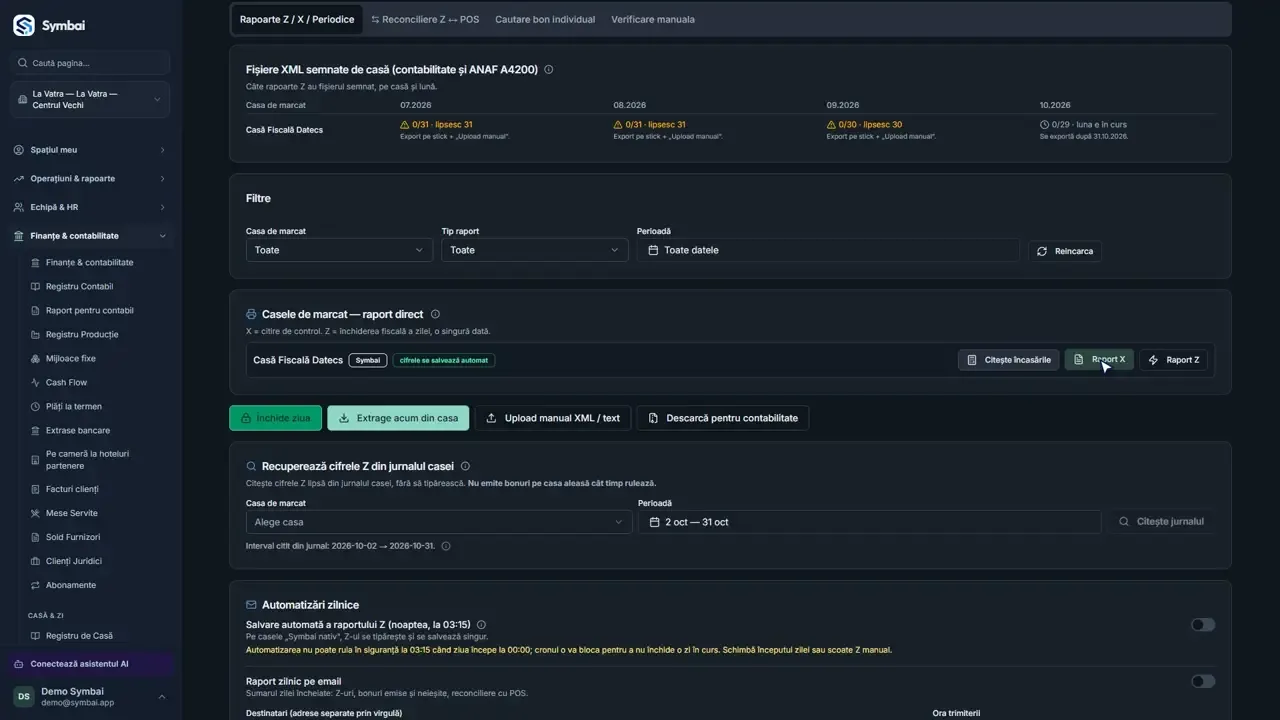
Task: Click Upload manual XML / text button
Action: (x=553, y=418)
